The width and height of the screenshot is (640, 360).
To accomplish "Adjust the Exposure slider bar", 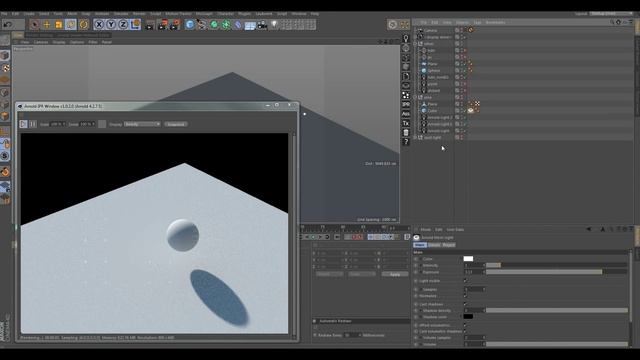I will coord(556,272).
